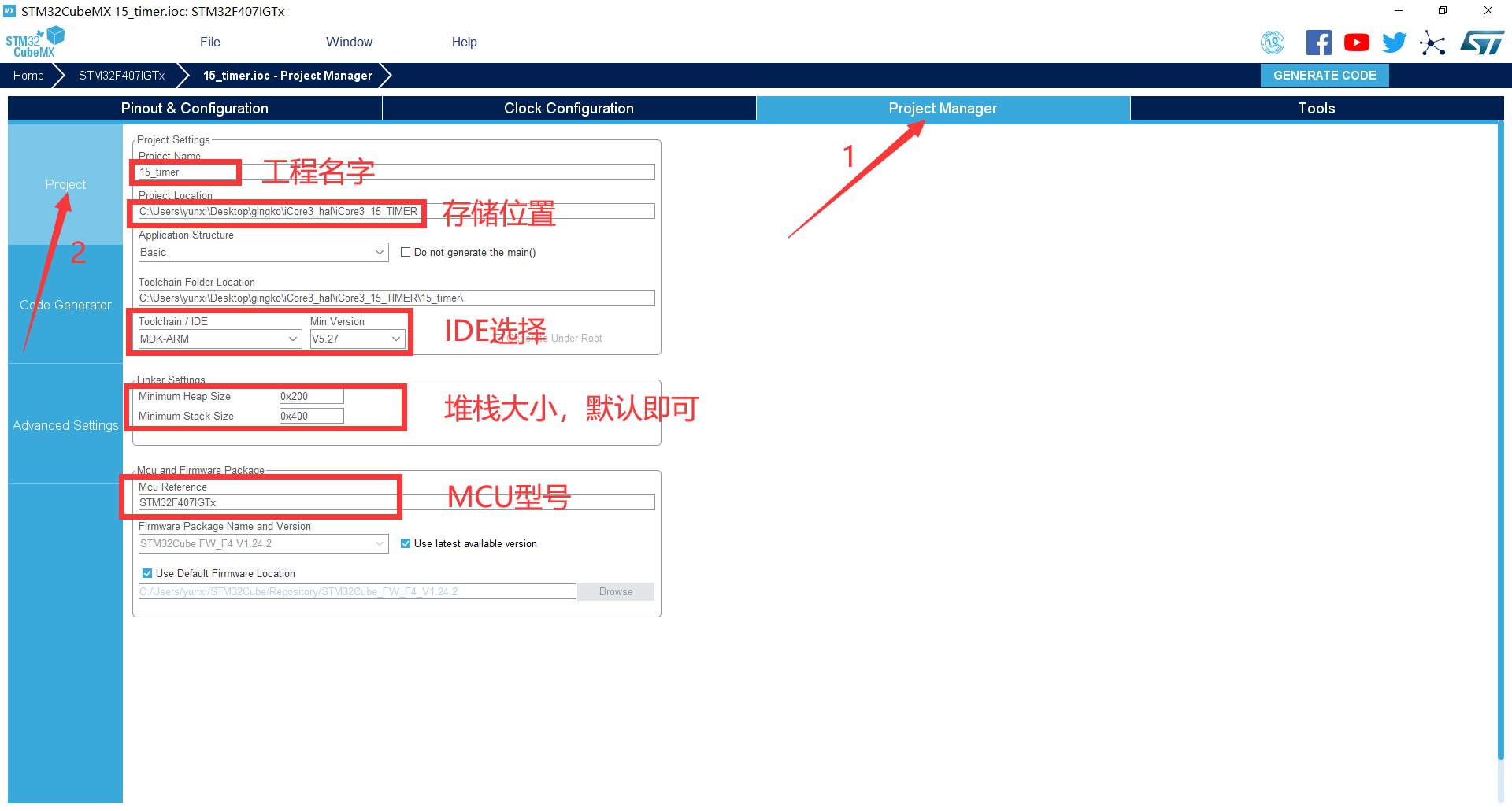Viewport: 1512px width, 811px height.
Task: Open the Toolchain / IDE dropdown
Action: (220, 339)
